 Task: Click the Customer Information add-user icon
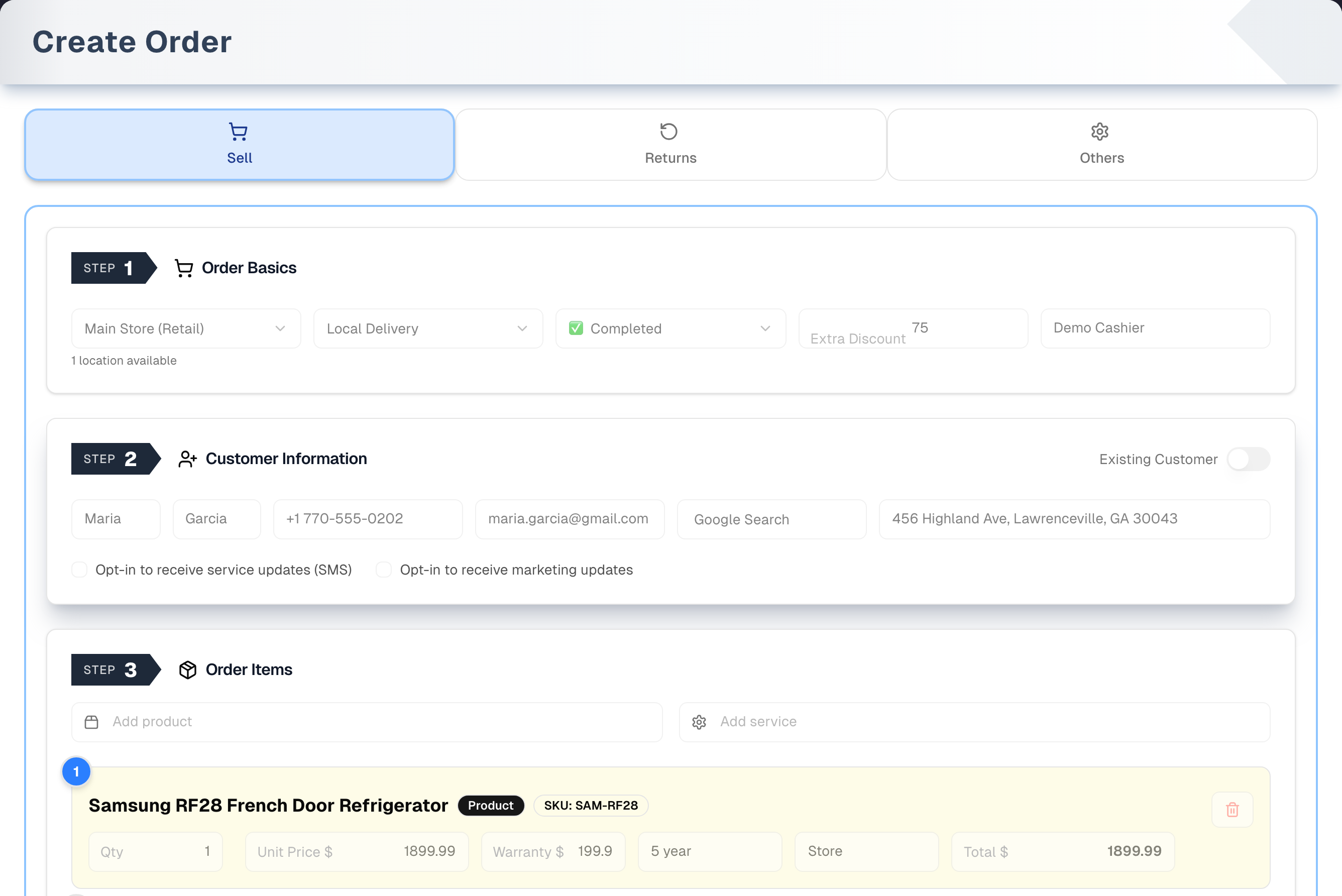187,459
